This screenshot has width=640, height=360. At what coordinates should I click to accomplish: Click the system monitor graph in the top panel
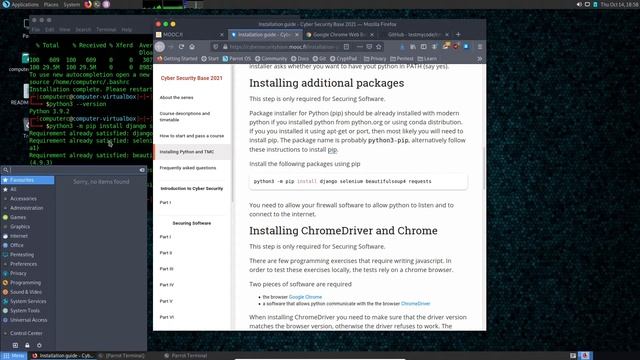tap(173, 4)
